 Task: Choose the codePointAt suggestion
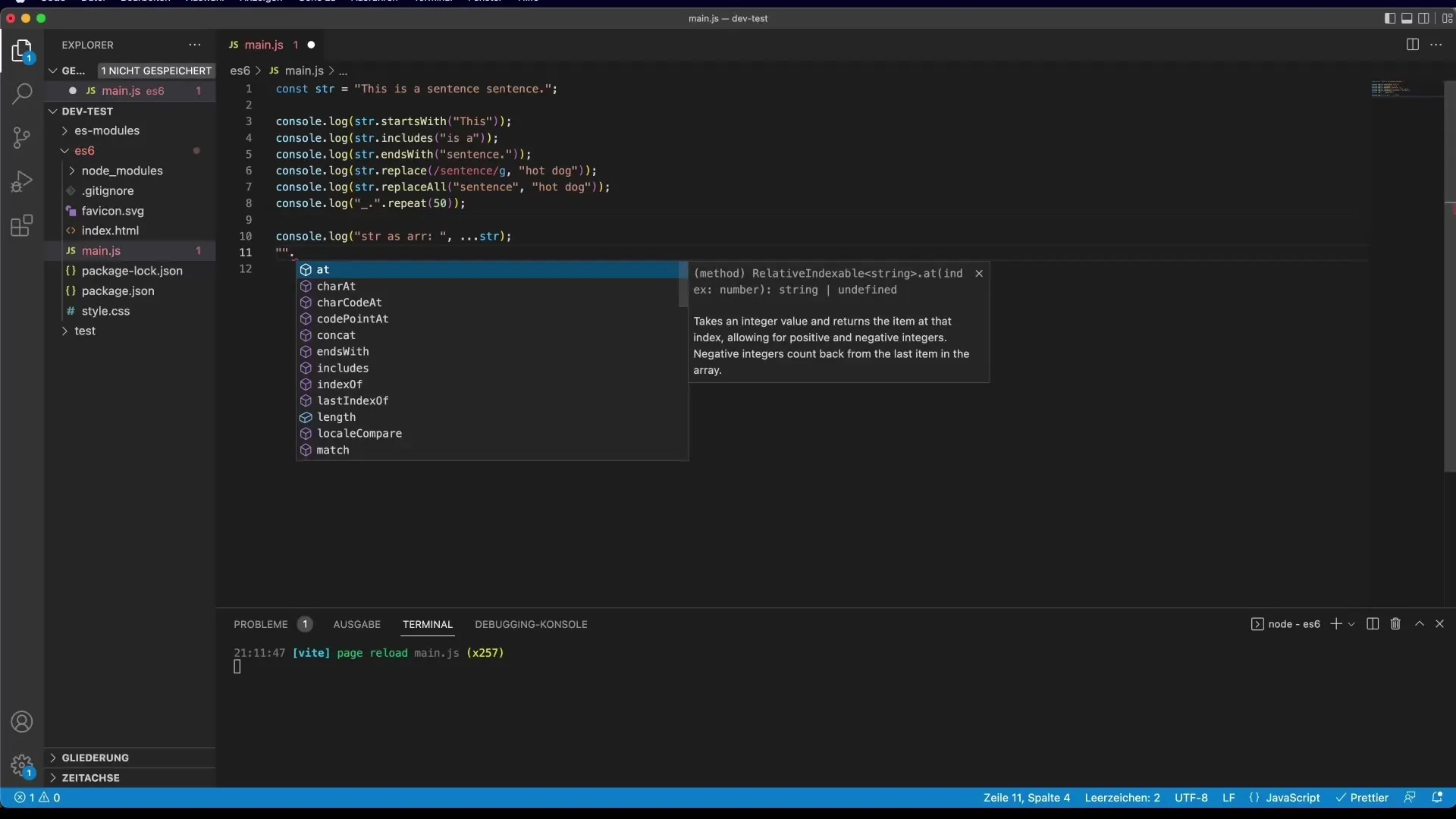[488, 318]
